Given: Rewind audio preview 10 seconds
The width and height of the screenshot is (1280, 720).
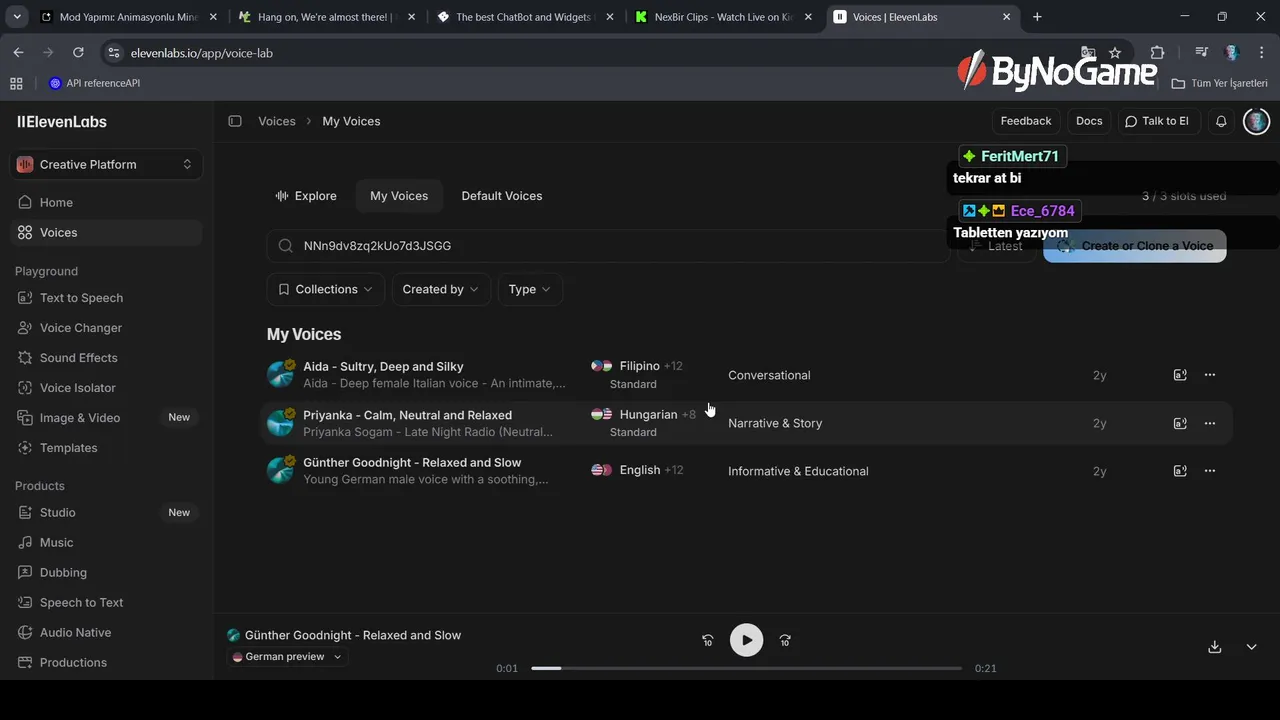Looking at the screenshot, I should click(708, 640).
